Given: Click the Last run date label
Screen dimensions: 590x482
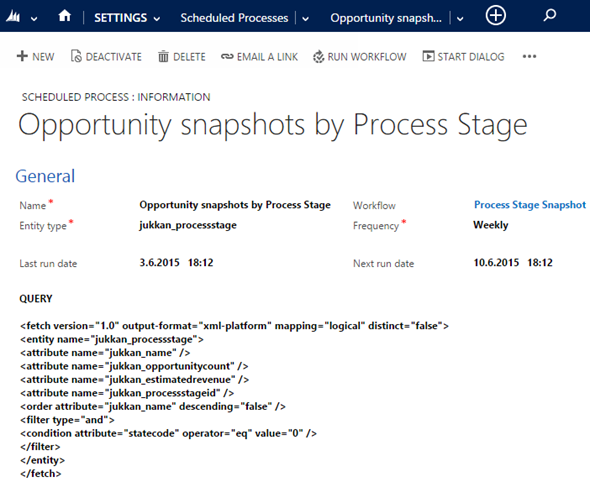Looking at the screenshot, I should pyautogui.click(x=48, y=263).
